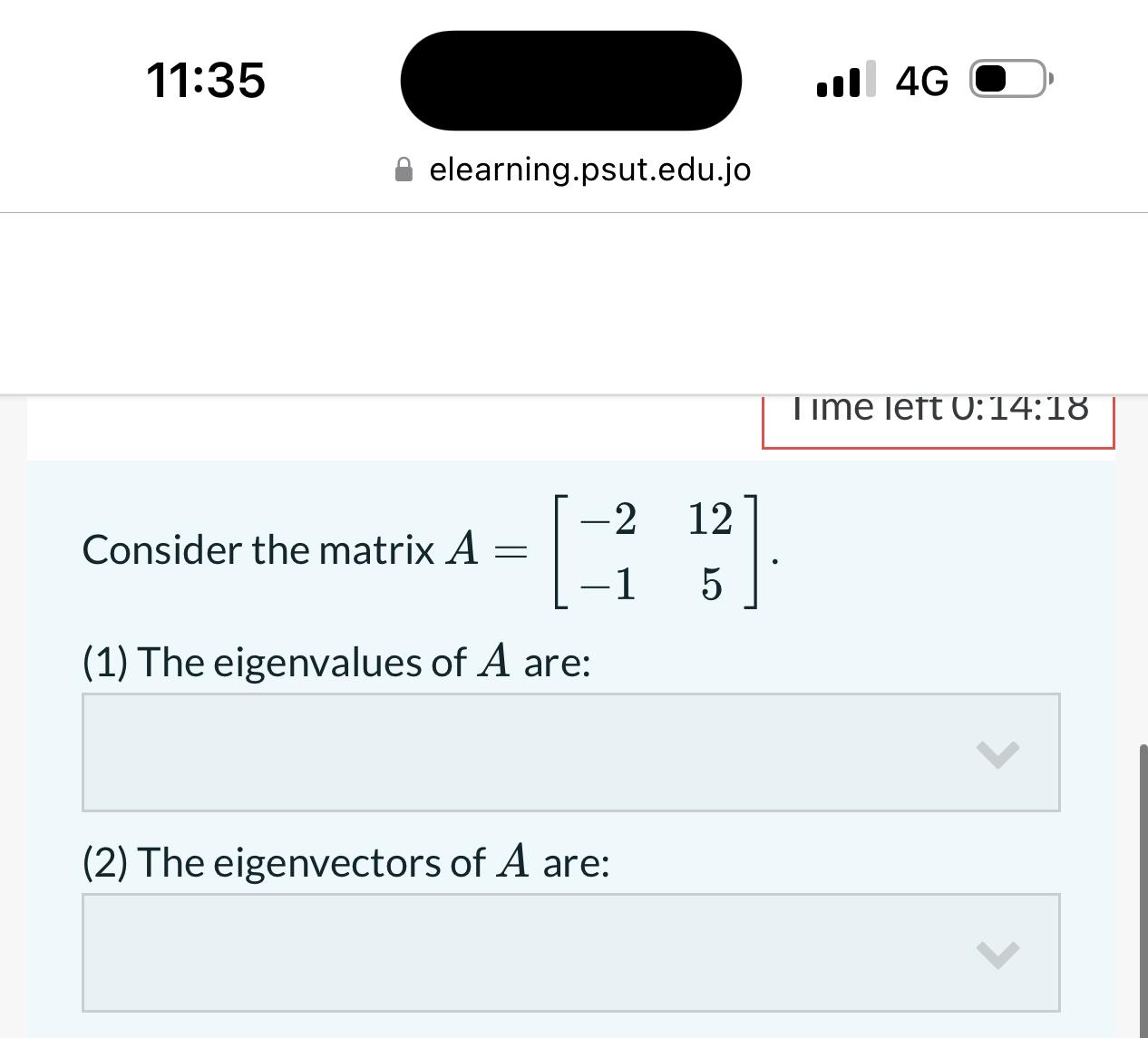Tap the battery icon in the status bar

pos(1005,78)
